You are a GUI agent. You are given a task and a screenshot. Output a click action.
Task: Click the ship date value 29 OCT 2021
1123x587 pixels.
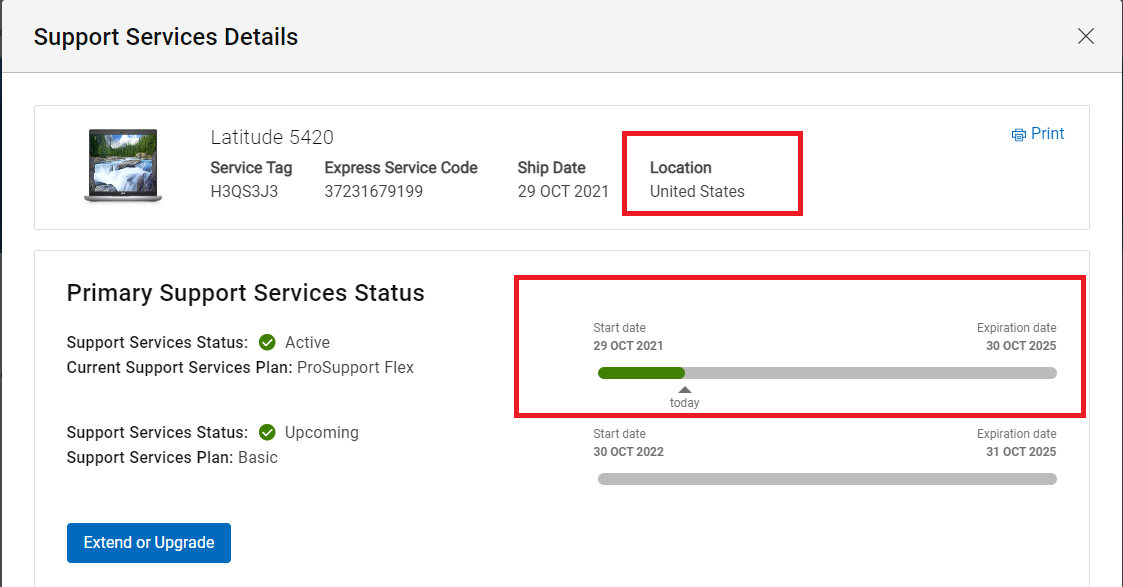point(563,191)
